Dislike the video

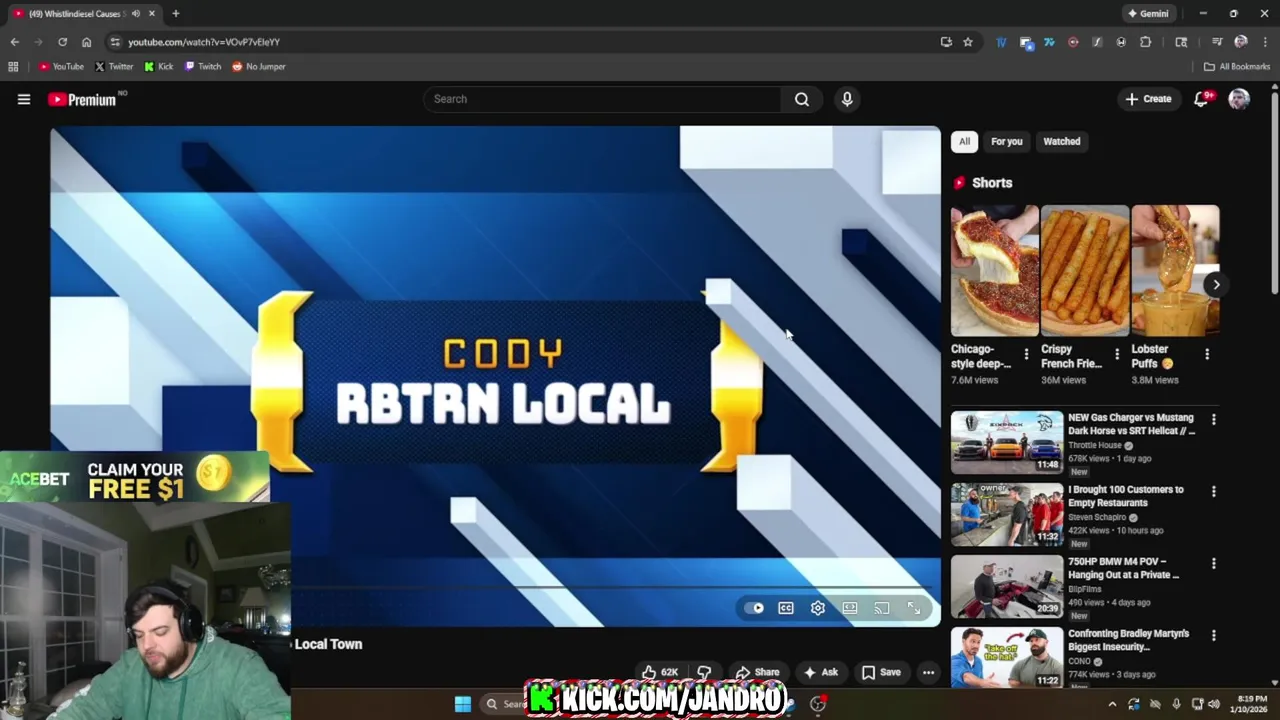[704, 672]
